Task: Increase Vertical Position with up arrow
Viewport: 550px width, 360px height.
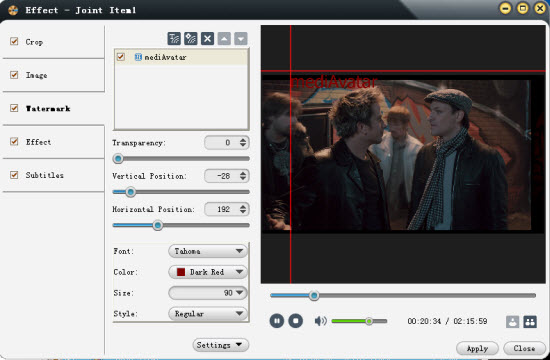Action: point(243,173)
